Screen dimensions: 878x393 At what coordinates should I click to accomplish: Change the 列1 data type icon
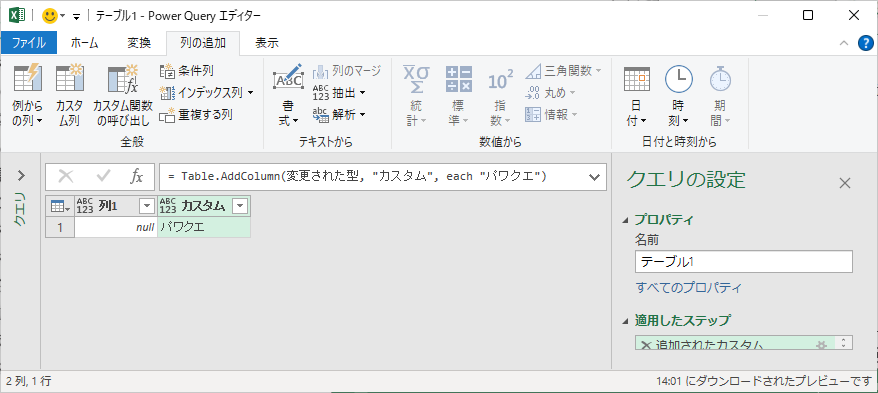(x=85, y=207)
